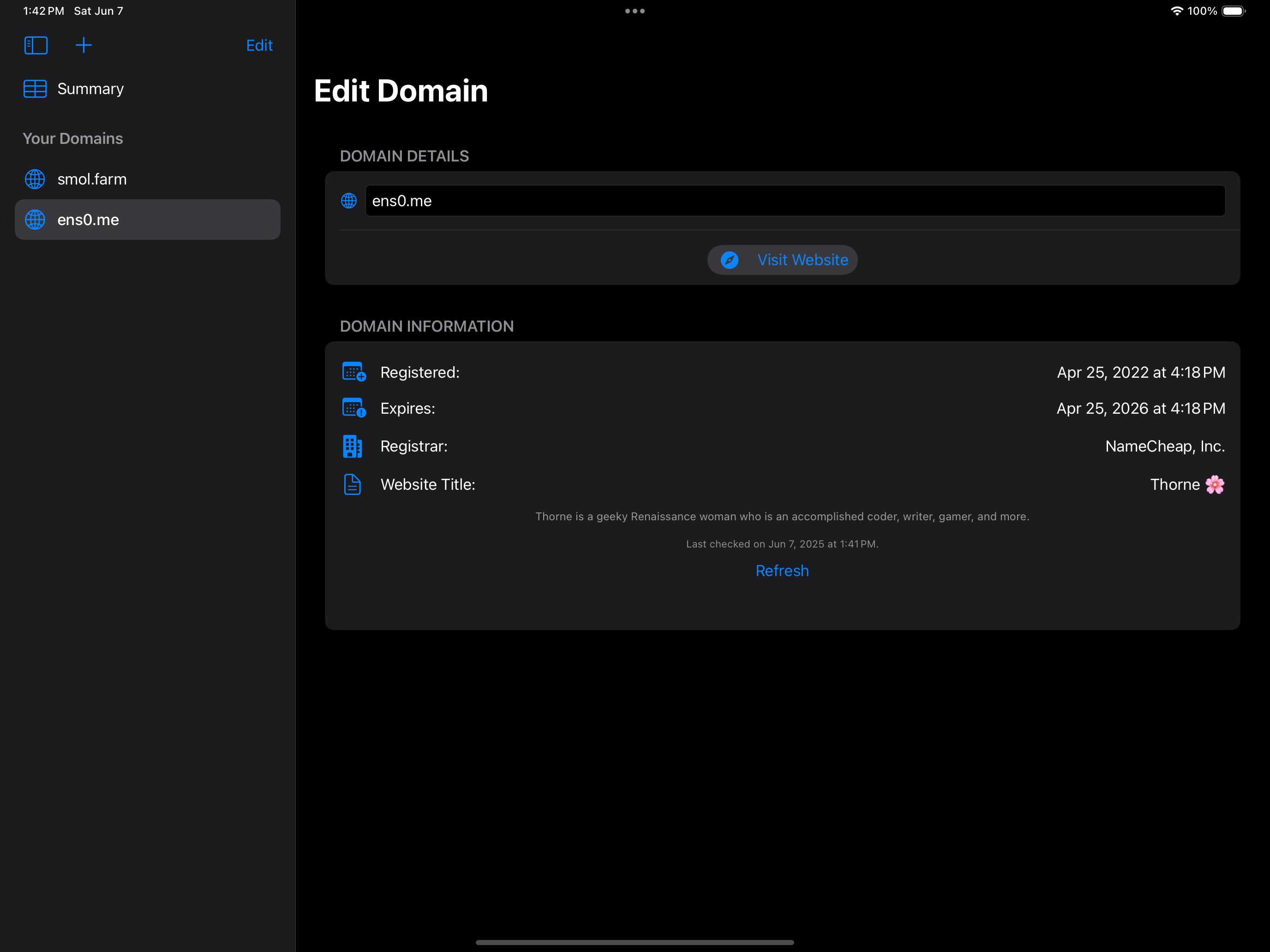
Task: Click the Expires calendar icon
Action: pos(353,408)
